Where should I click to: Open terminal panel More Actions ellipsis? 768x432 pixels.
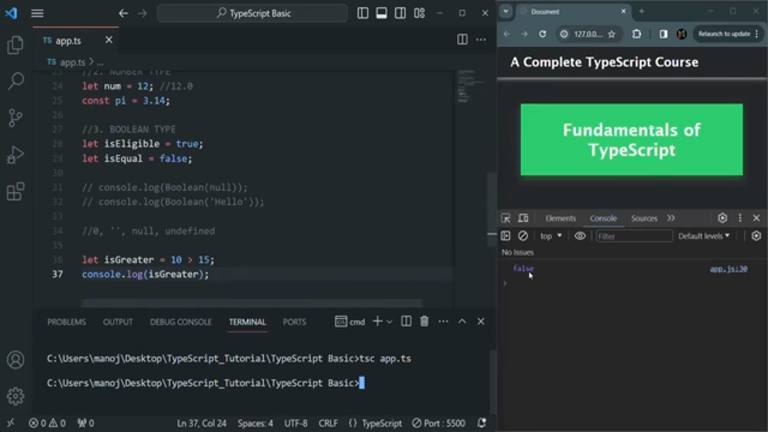[x=443, y=321]
